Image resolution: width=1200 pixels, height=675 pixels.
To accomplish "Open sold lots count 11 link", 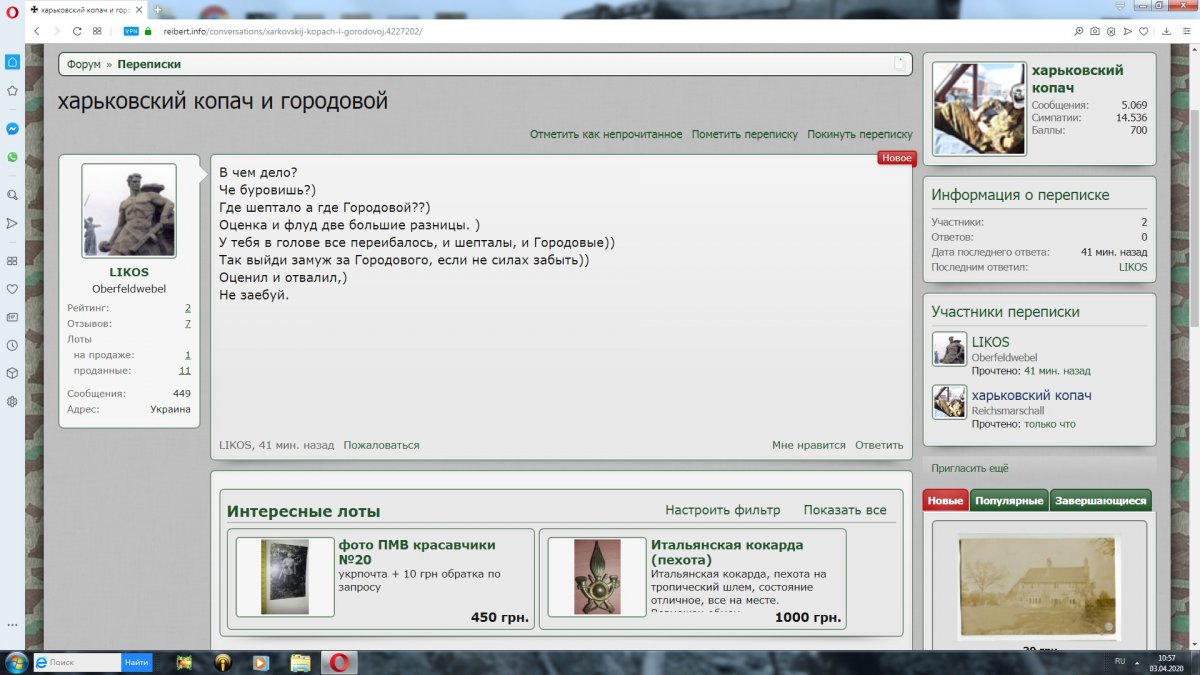I will pos(185,370).
